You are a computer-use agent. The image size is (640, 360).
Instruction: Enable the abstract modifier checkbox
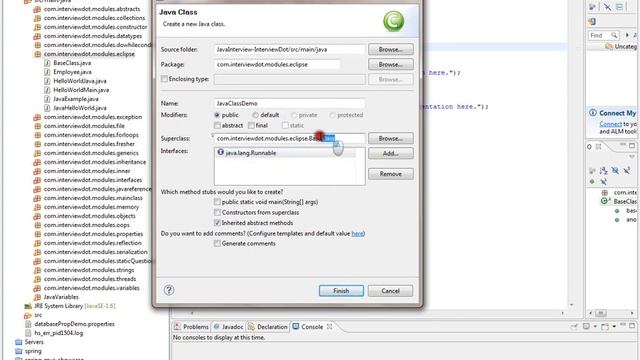click(217, 125)
